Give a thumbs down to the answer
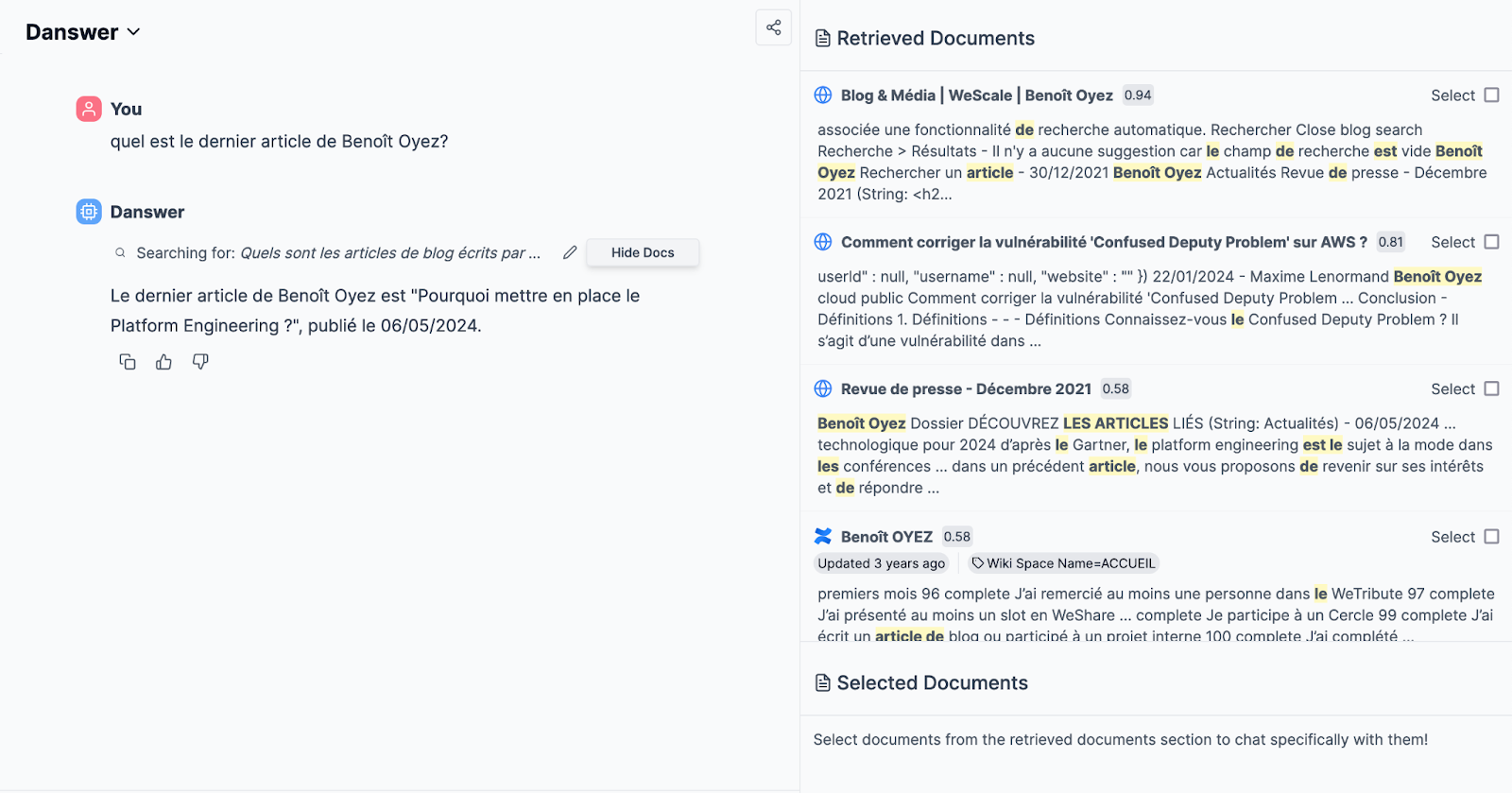The width and height of the screenshot is (1512, 793). [200, 361]
